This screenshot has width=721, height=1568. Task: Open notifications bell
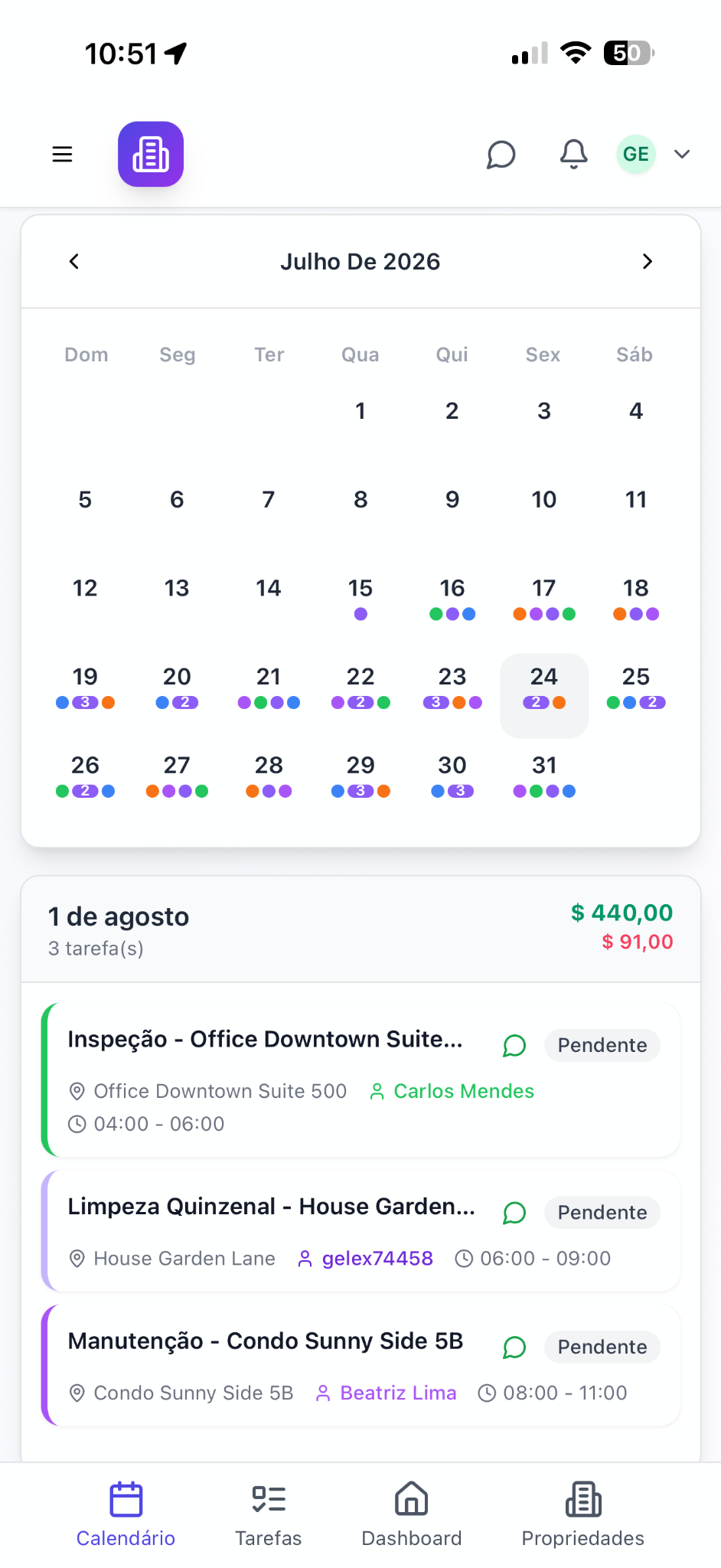pos(574,154)
